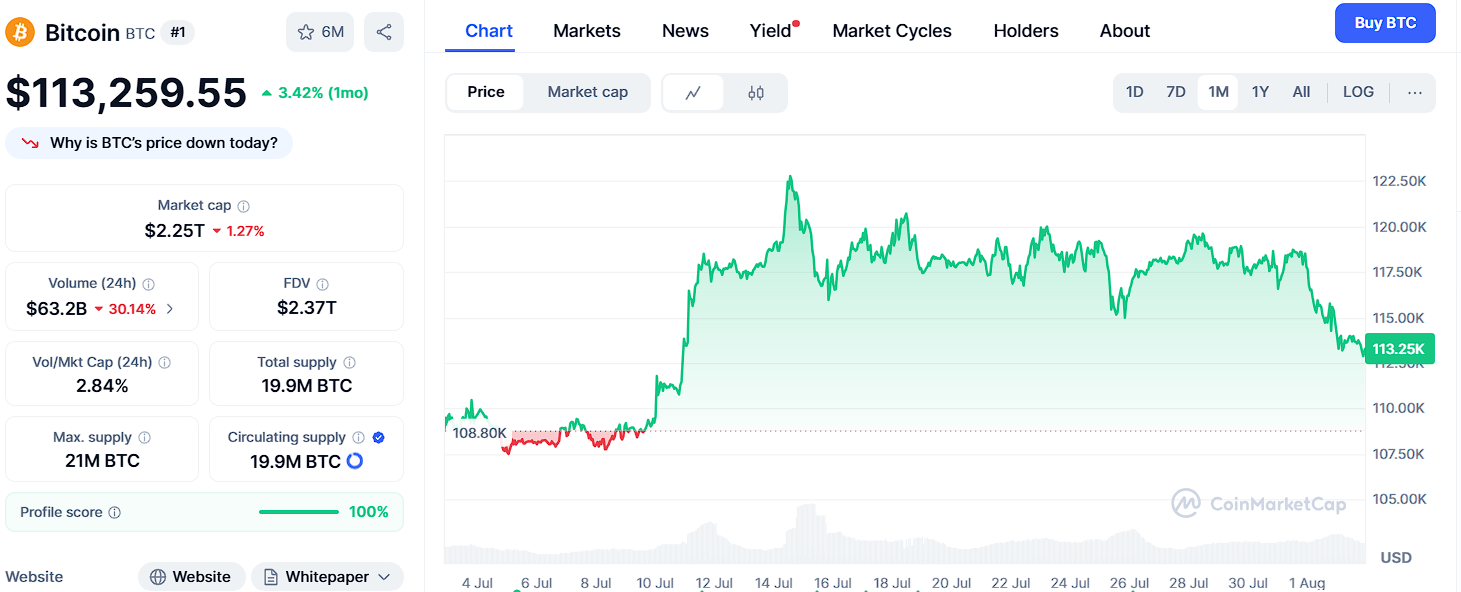The width and height of the screenshot is (1461, 592).
Task: Click info icon next to Vol/Mkt Cap
Action: tap(165, 363)
